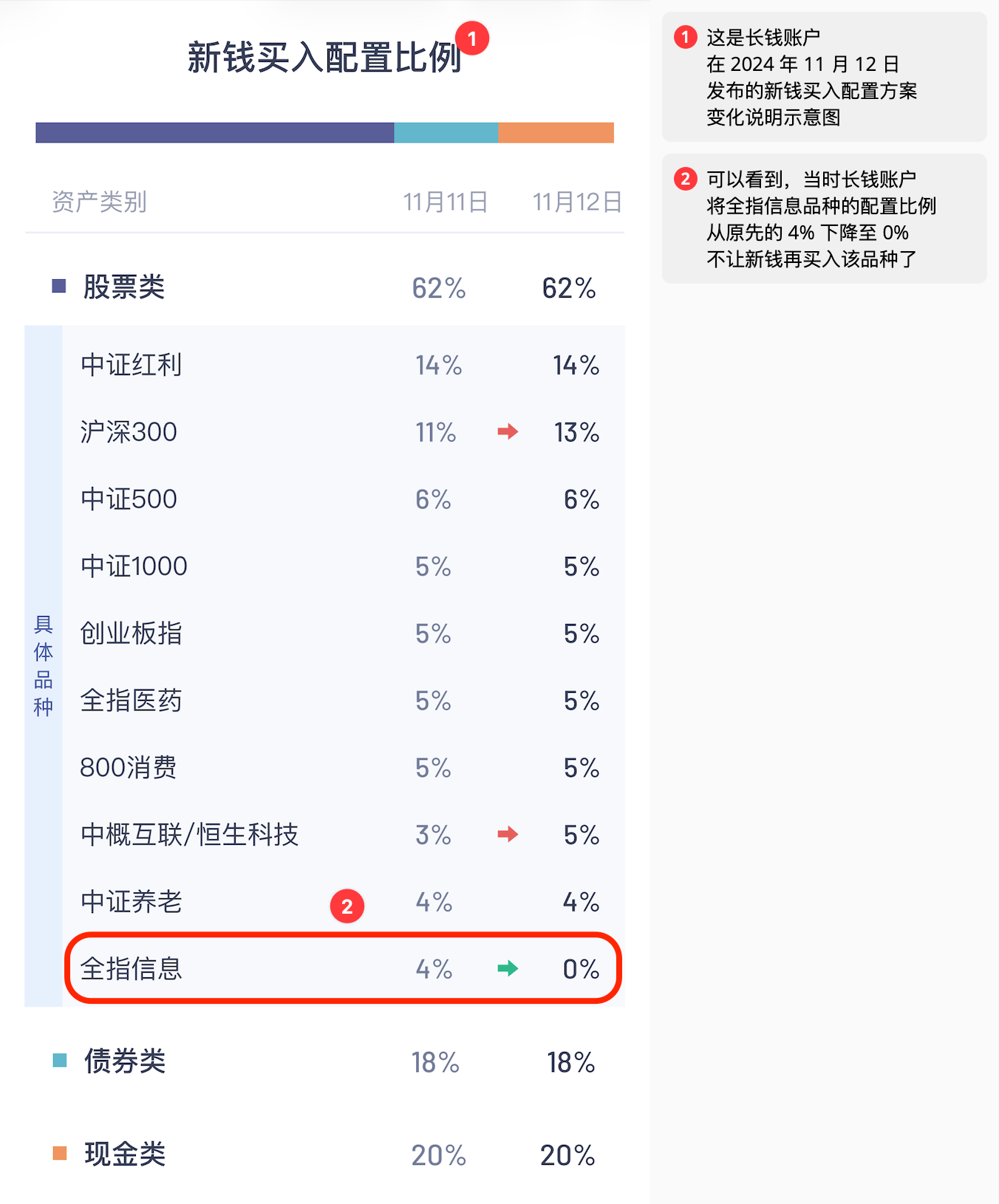
Task: Click the orange cash segment of allocation bar
Action: tap(556, 133)
